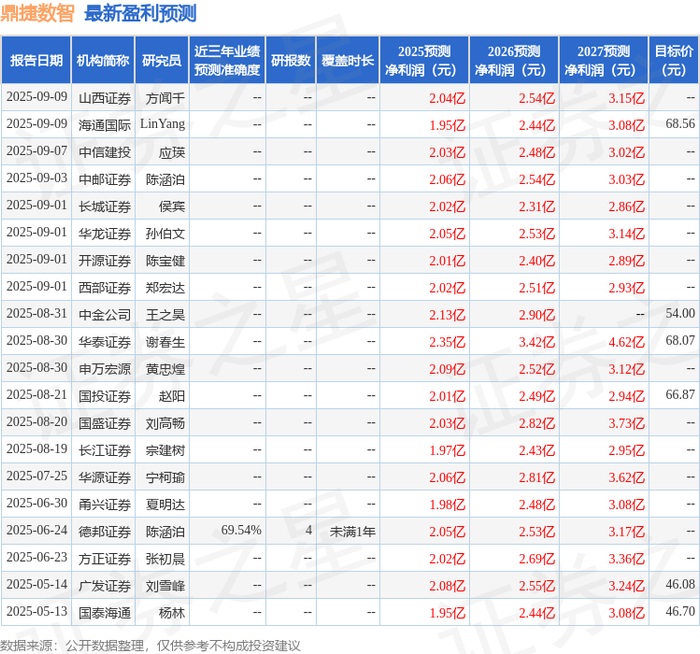Select the 2026预测净利润 column header

pos(514,60)
